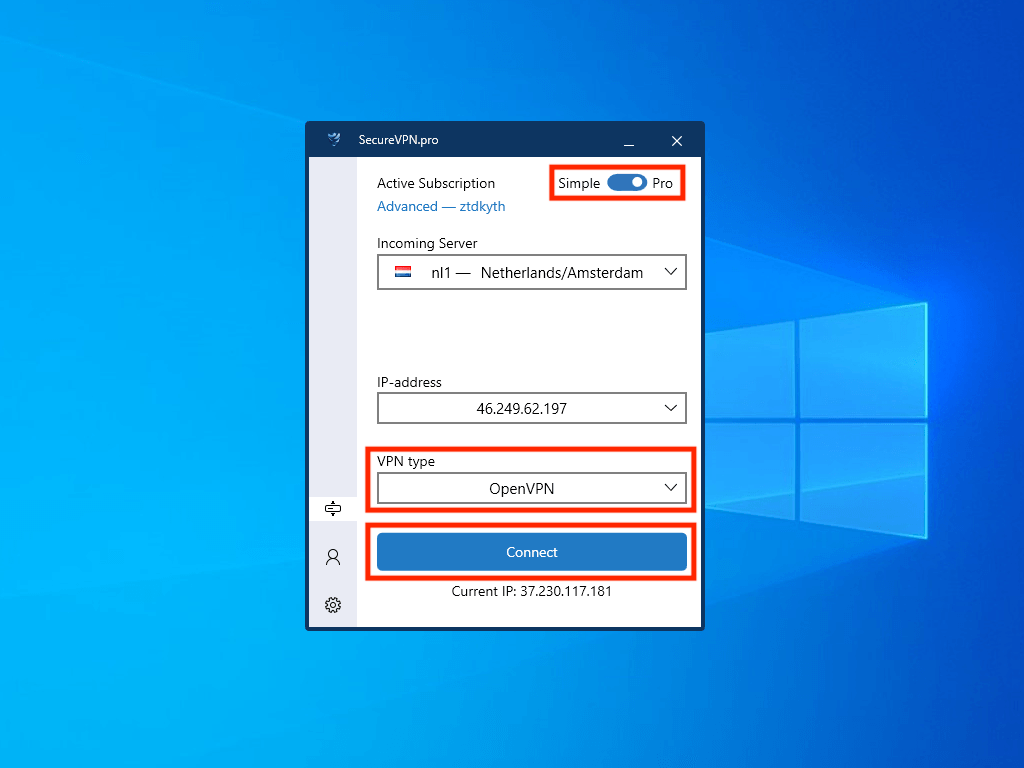Toggle the Simple/Pro mode switch
The image size is (1024, 768).
[627, 183]
